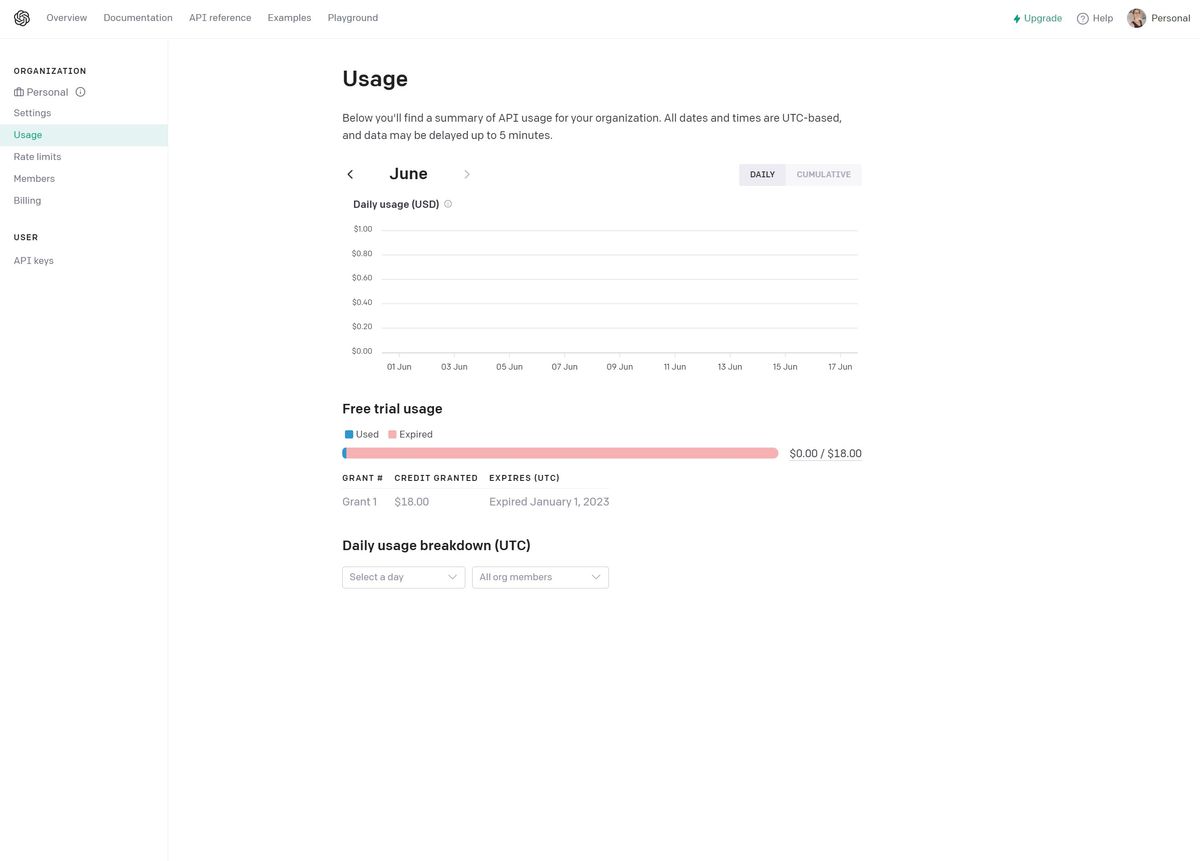Image resolution: width=1200 pixels, height=861 pixels.
Task: Click the free trial usage progress bar
Action: click(x=560, y=452)
